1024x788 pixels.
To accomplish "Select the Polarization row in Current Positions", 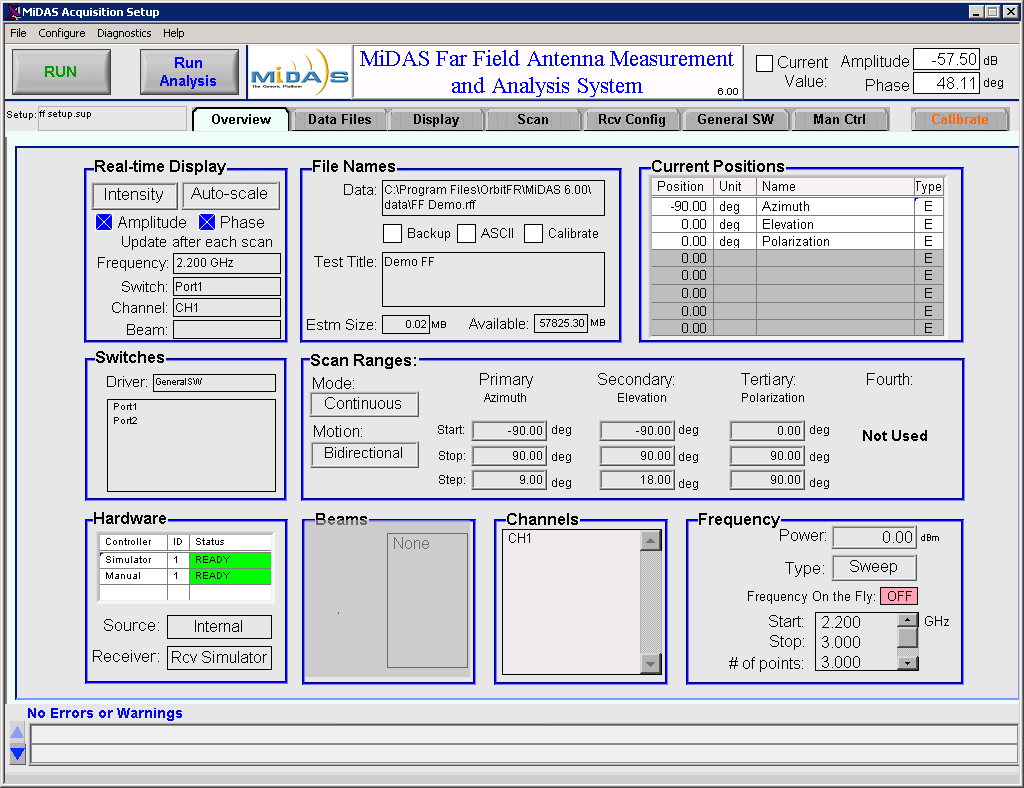I will pyautogui.click(x=797, y=241).
